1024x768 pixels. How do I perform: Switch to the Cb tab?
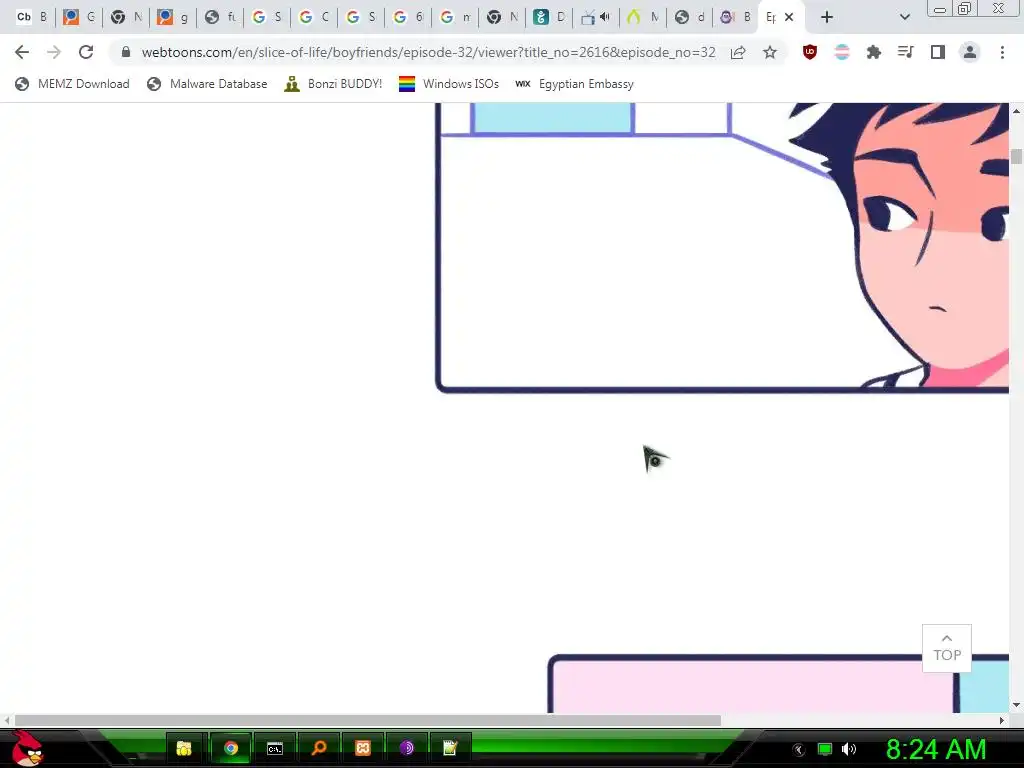[x=31, y=17]
